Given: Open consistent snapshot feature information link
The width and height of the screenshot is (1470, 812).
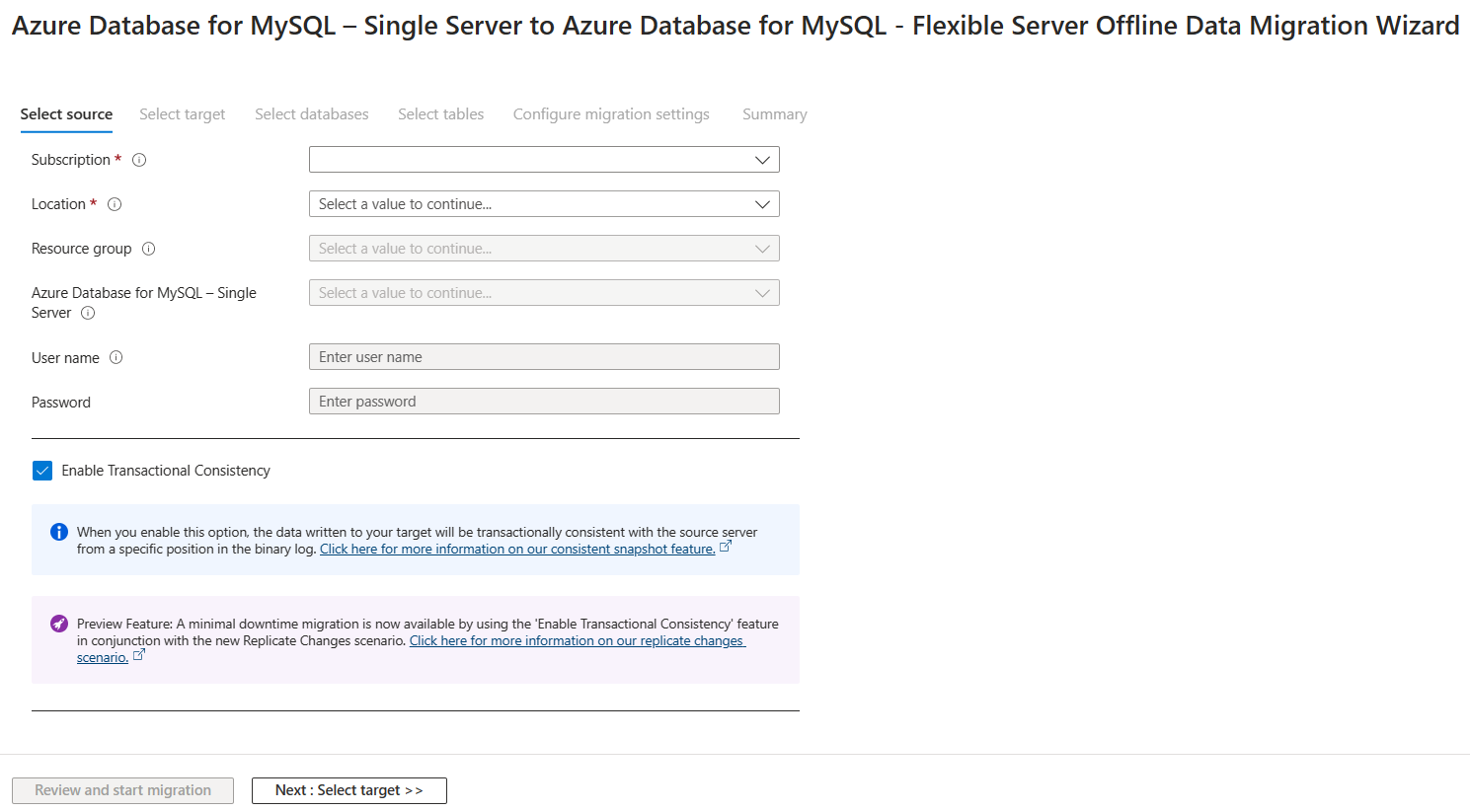Looking at the screenshot, I should click(x=517, y=550).
